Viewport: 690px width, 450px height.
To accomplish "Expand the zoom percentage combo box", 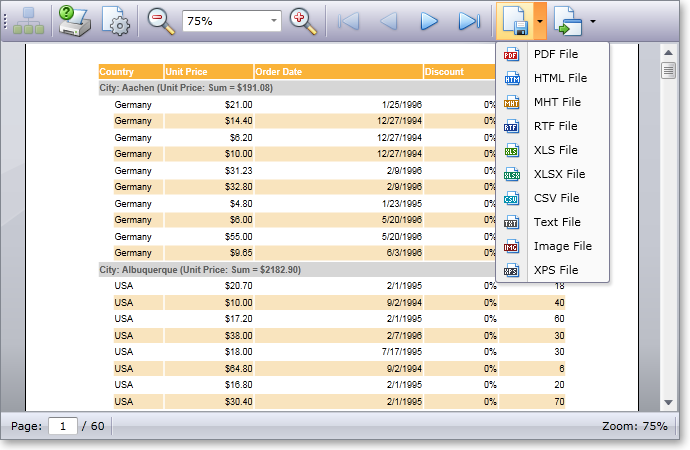I will 274,21.
